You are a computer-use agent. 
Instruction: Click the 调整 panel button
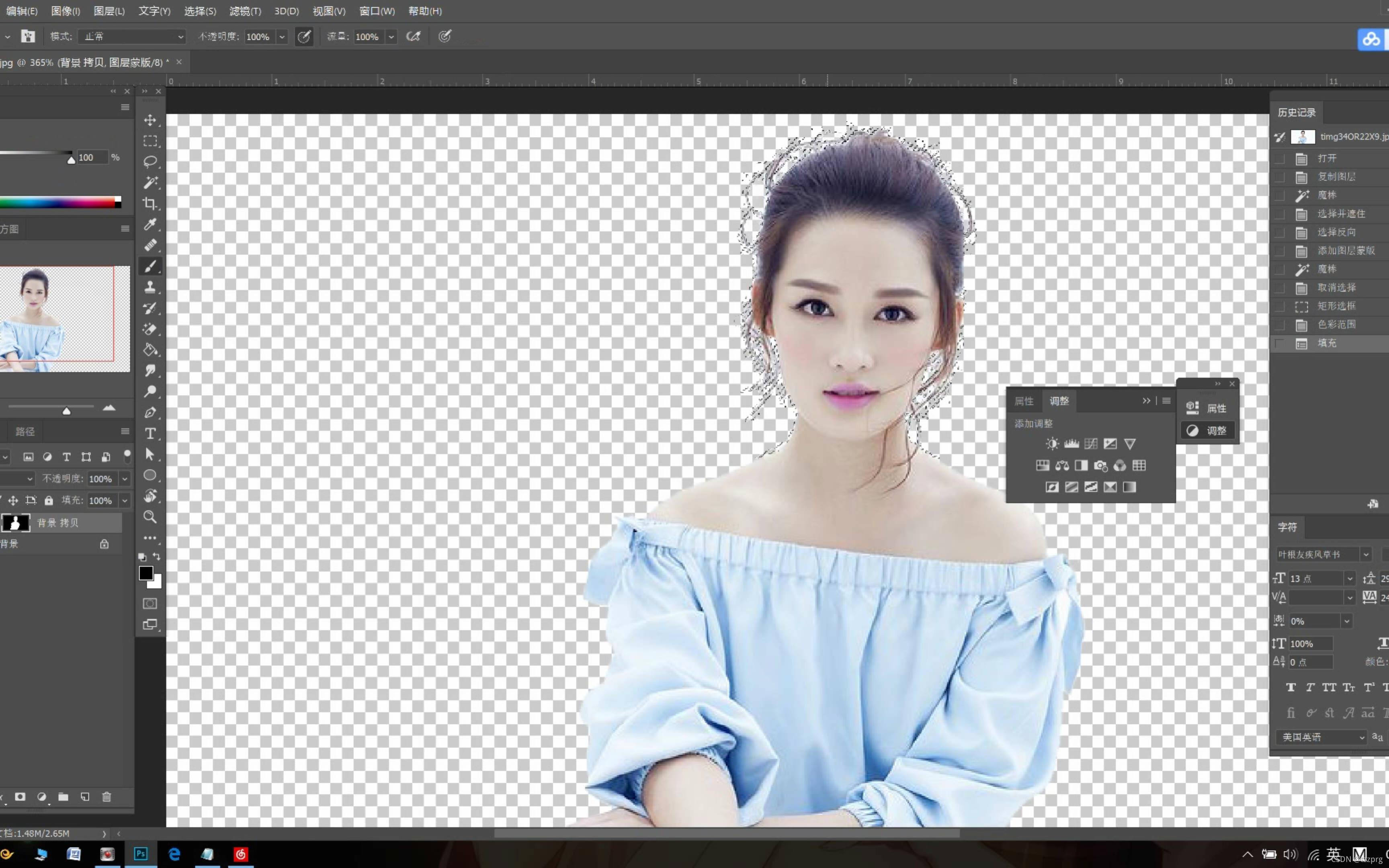coord(1208,430)
